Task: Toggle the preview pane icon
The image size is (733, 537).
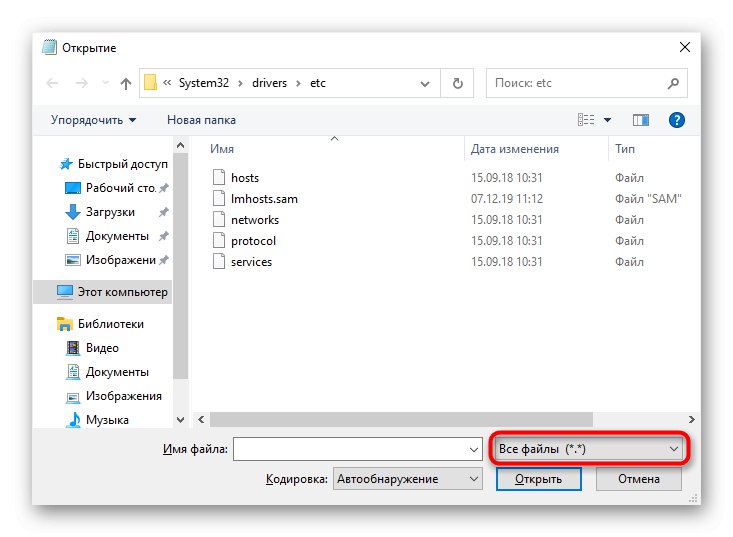Action: [x=640, y=120]
